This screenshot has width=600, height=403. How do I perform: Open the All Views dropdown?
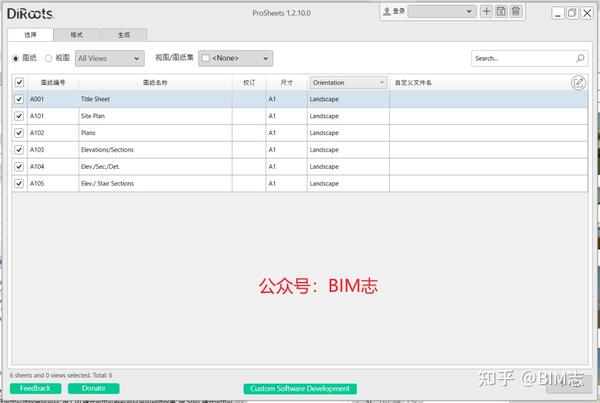(x=110, y=59)
